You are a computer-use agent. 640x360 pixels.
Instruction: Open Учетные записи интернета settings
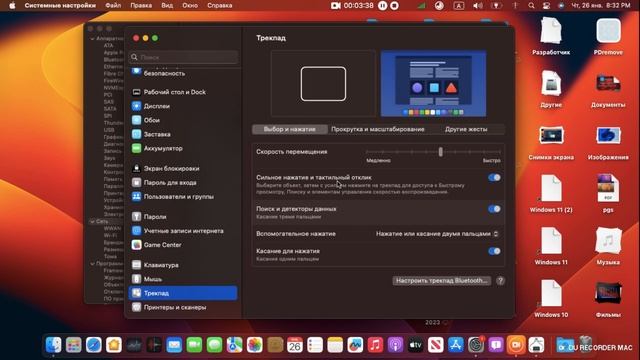click(183, 231)
